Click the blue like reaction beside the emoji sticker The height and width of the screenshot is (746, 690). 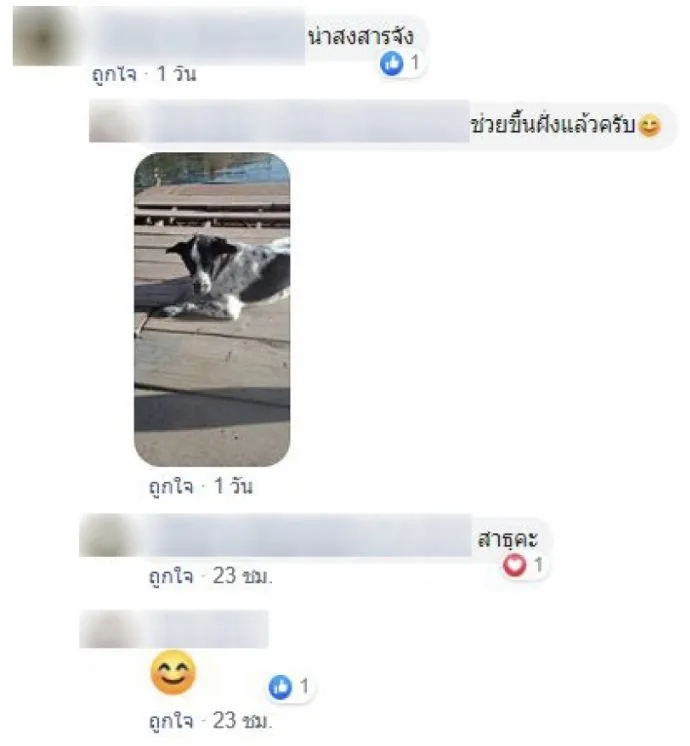pos(280,687)
